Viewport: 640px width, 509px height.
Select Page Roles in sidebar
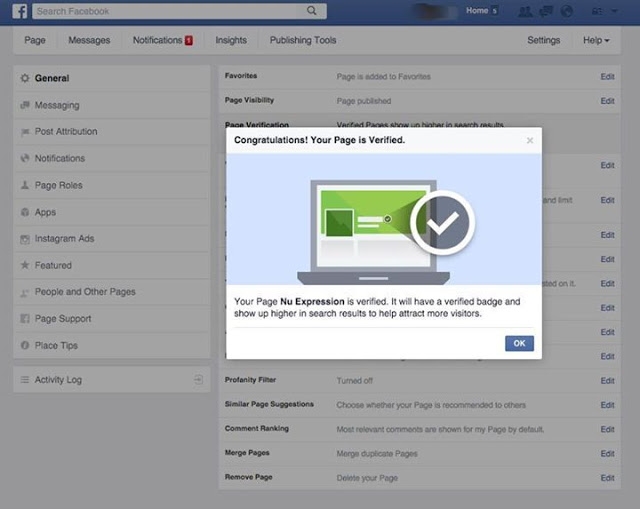(112, 185)
